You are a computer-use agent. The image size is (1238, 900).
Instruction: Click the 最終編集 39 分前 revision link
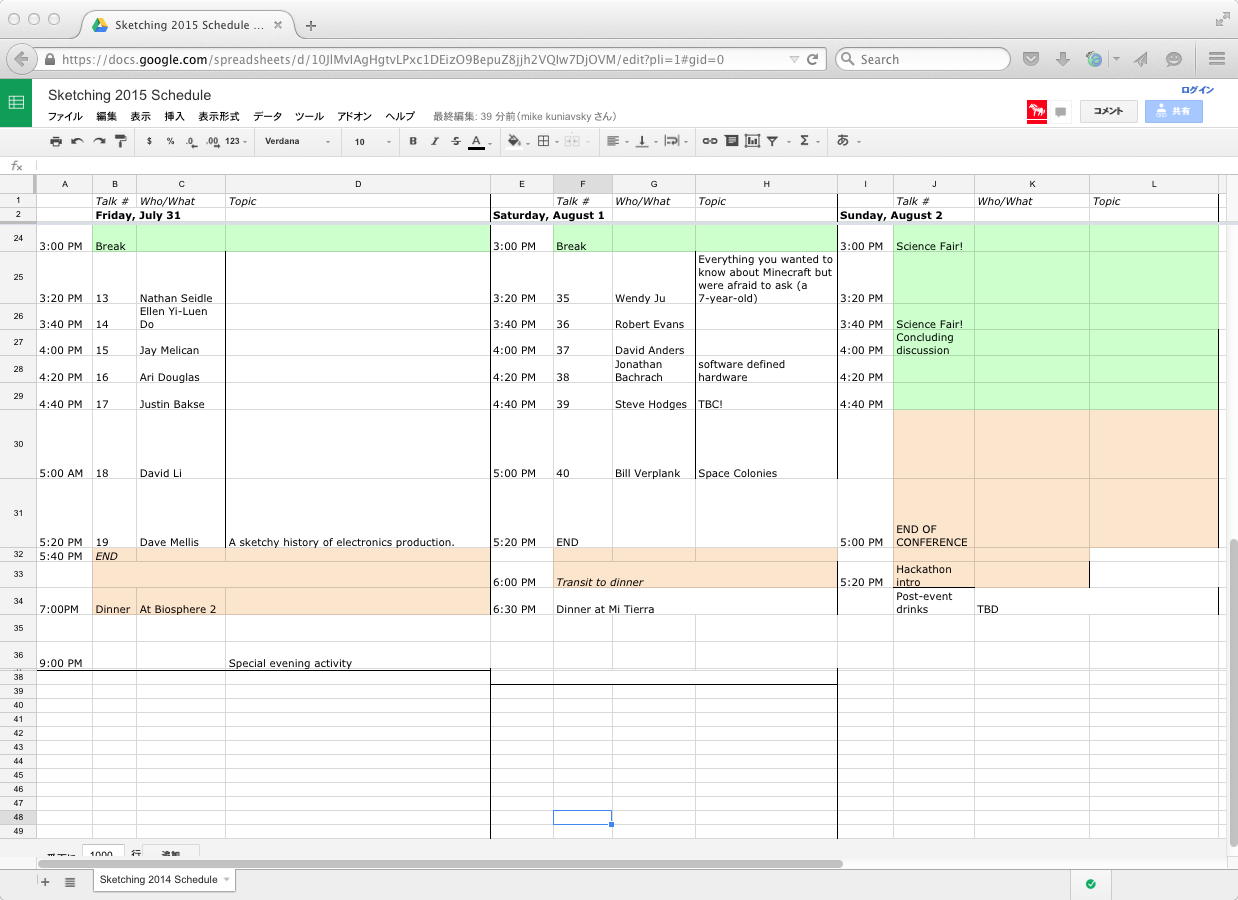524,117
